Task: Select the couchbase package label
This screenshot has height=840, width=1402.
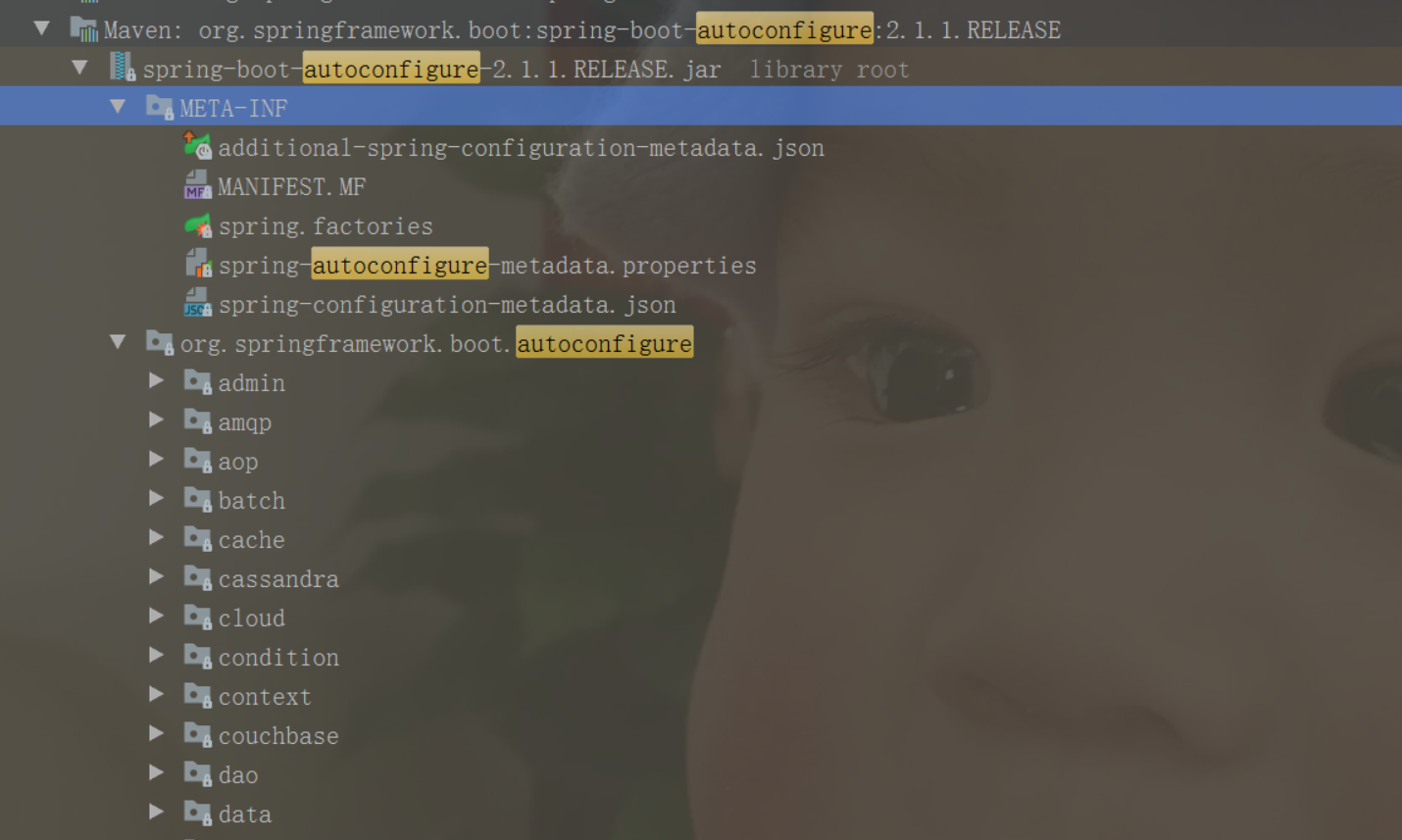Action: click(278, 736)
